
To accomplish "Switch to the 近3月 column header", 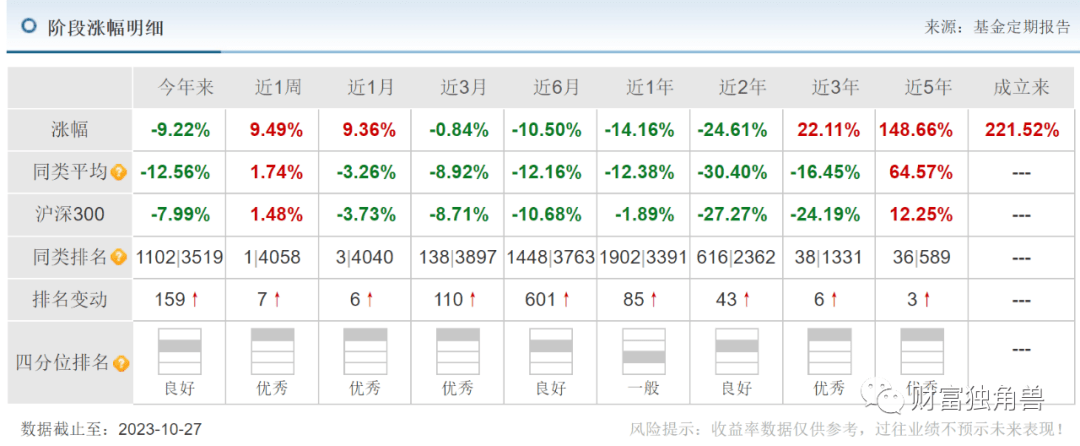I will (462, 88).
